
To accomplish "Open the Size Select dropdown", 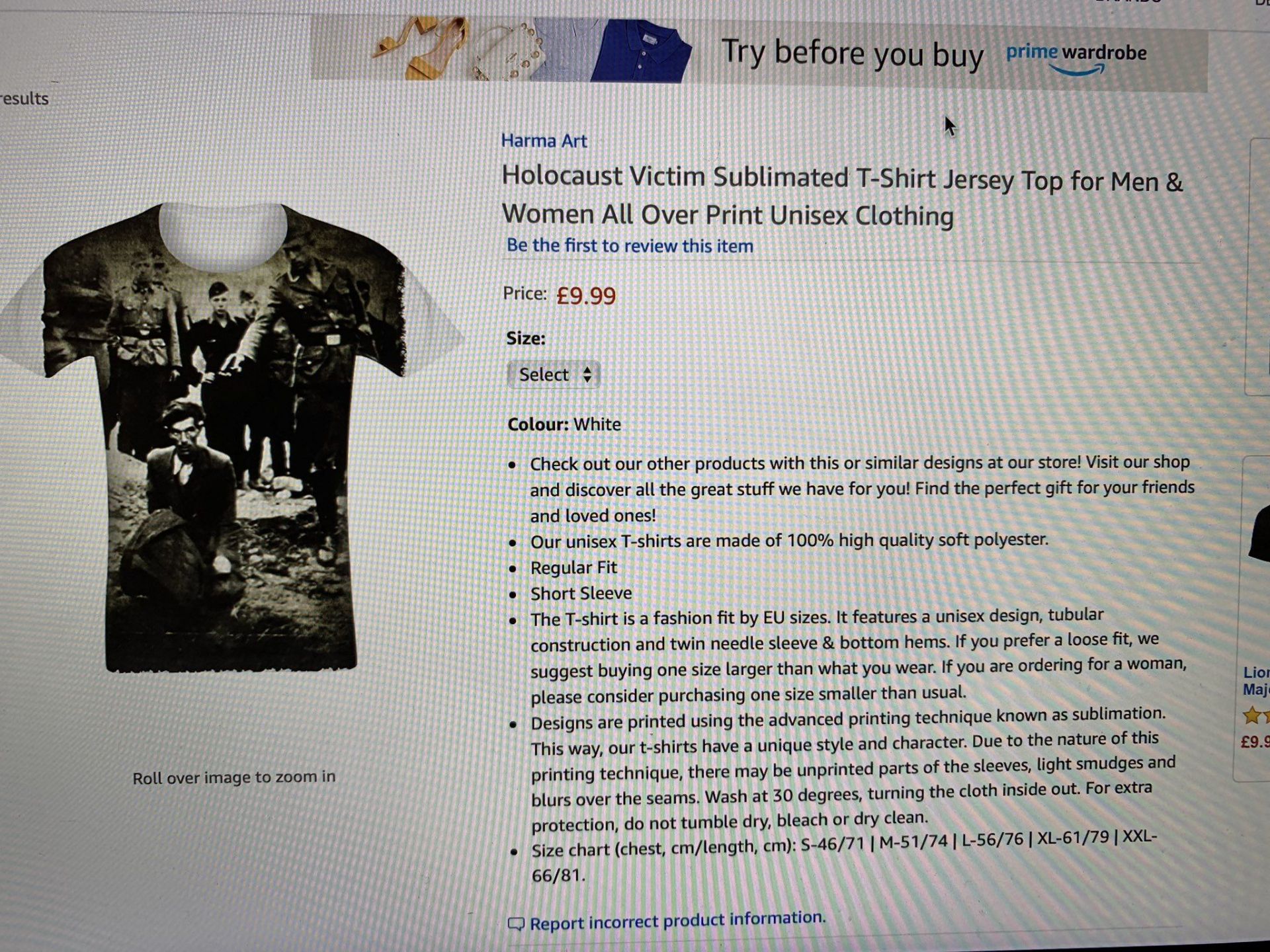I will 553,375.
